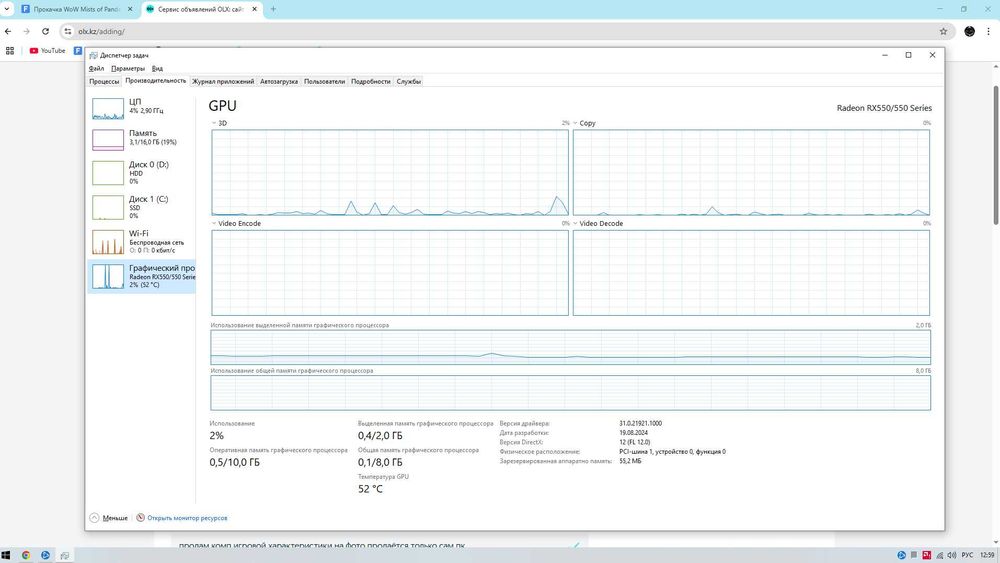Click the dedicated GPU memory usage graph
This screenshot has height=563, width=1000.
(x=570, y=347)
